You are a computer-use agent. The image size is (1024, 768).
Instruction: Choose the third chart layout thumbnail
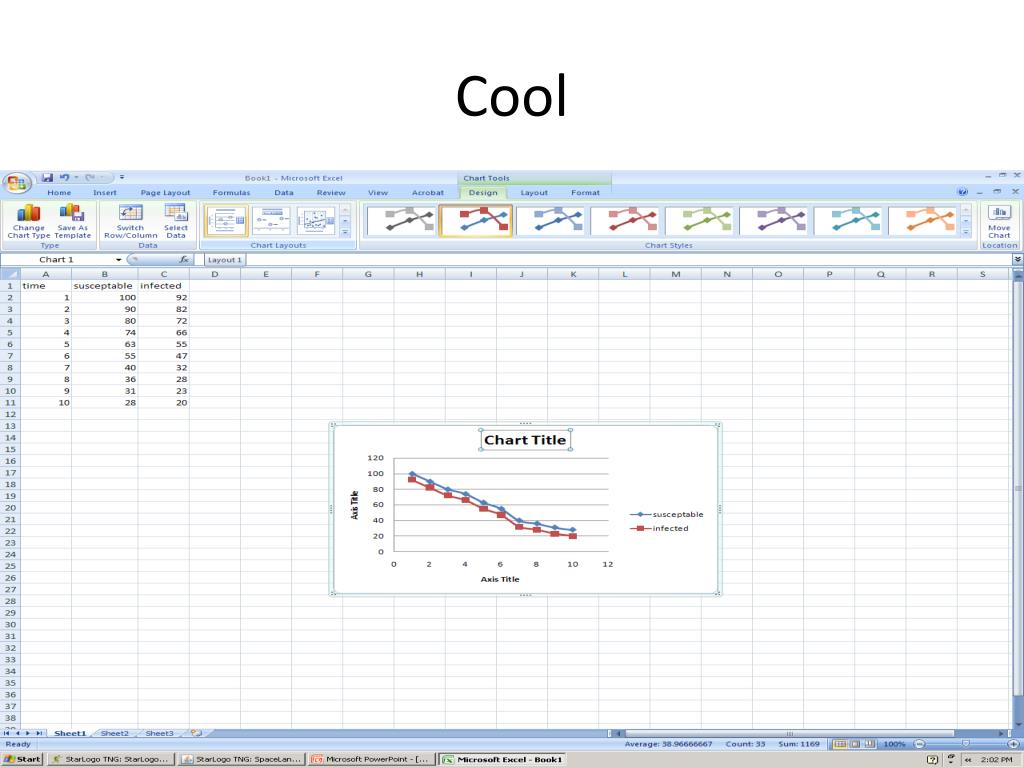tap(316, 221)
